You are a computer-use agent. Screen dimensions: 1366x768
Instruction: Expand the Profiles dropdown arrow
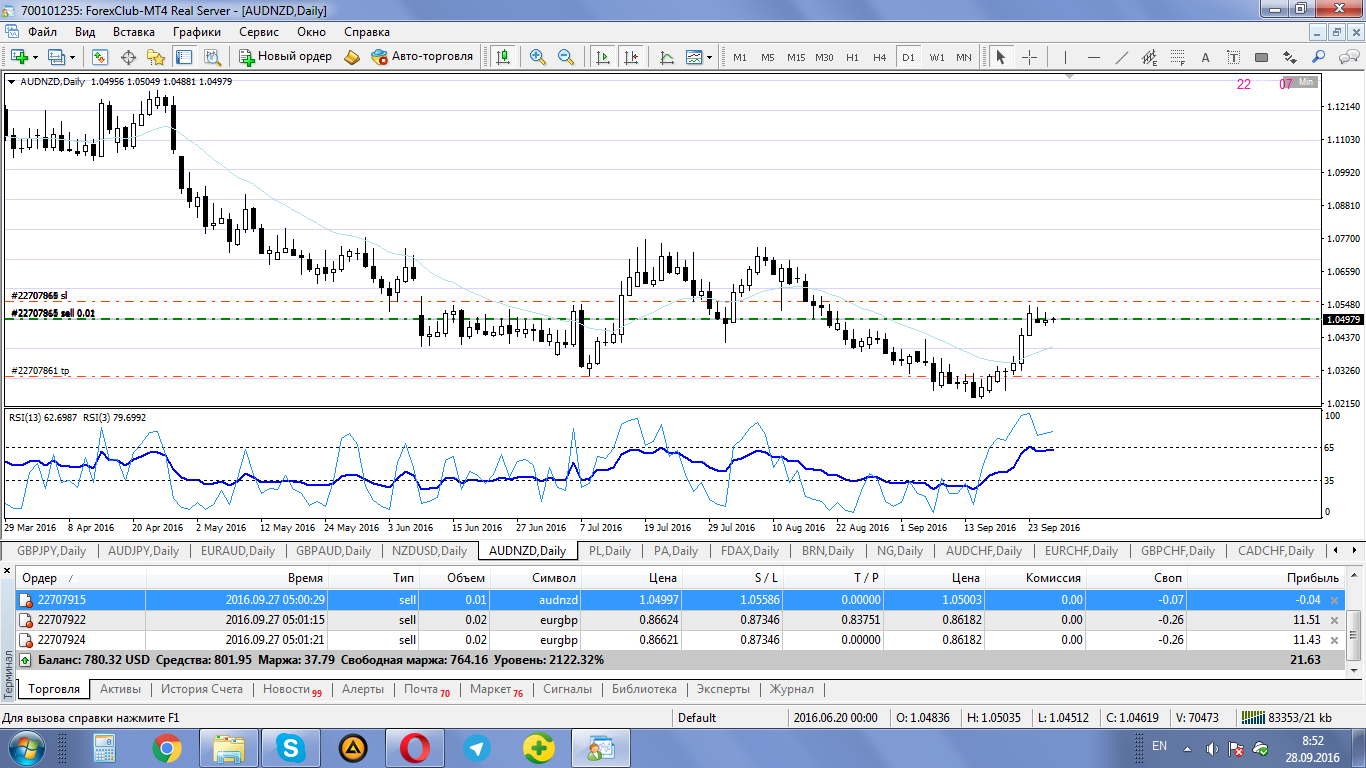click(72, 57)
